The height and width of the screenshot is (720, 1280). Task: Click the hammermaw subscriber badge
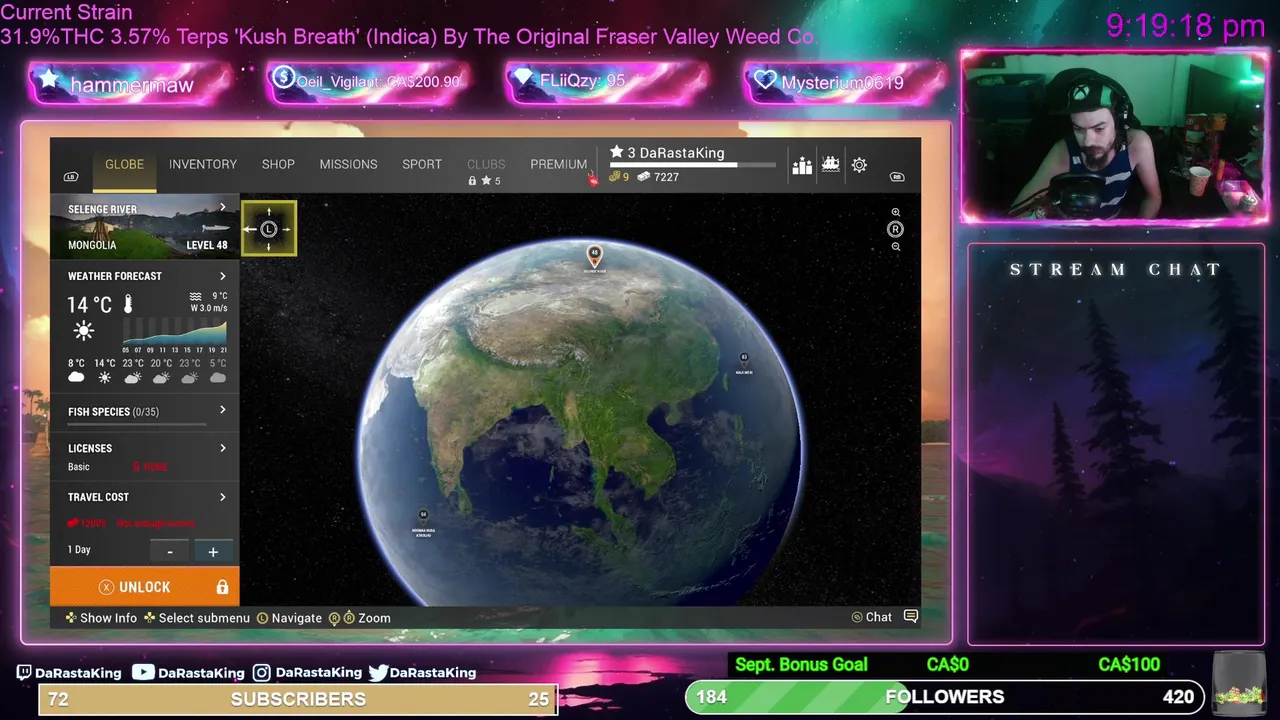pyautogui.click(x=130, y=84)
